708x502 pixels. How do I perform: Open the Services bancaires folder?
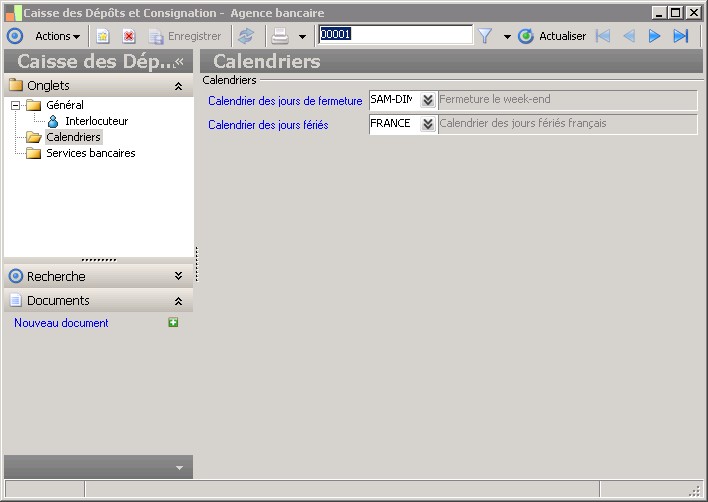click(91, 153)
